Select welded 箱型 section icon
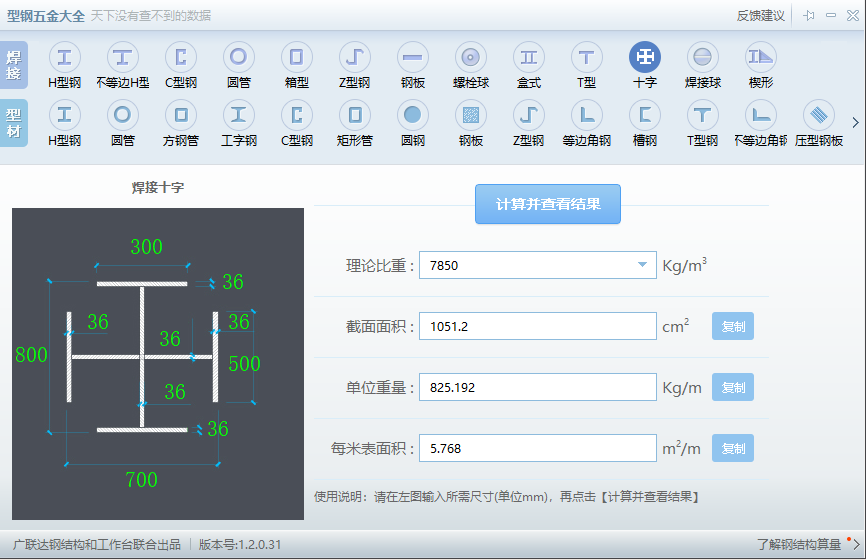This screenshot has width=866, height=560. 297,57
